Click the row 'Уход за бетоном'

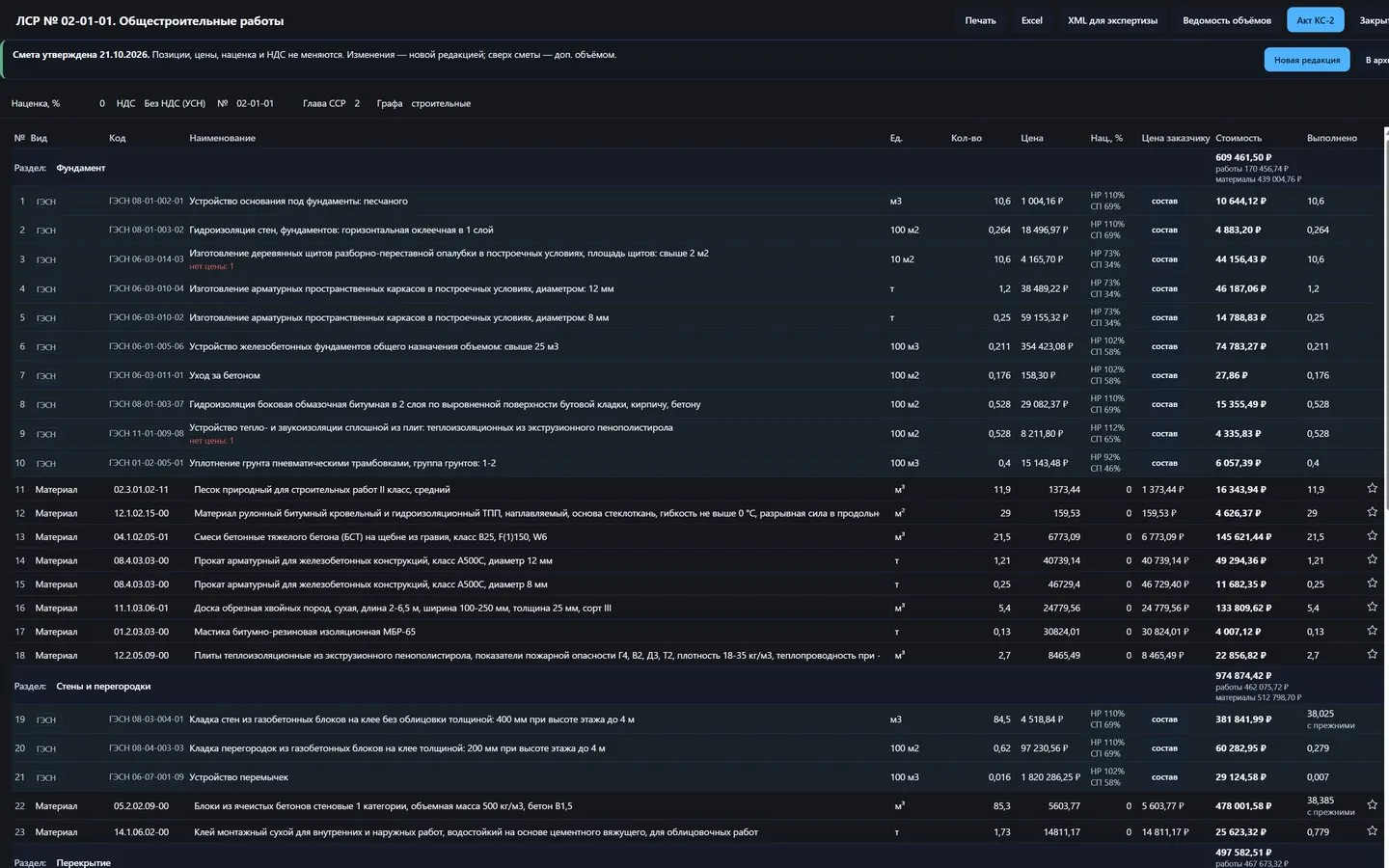(x=694, y=375)
